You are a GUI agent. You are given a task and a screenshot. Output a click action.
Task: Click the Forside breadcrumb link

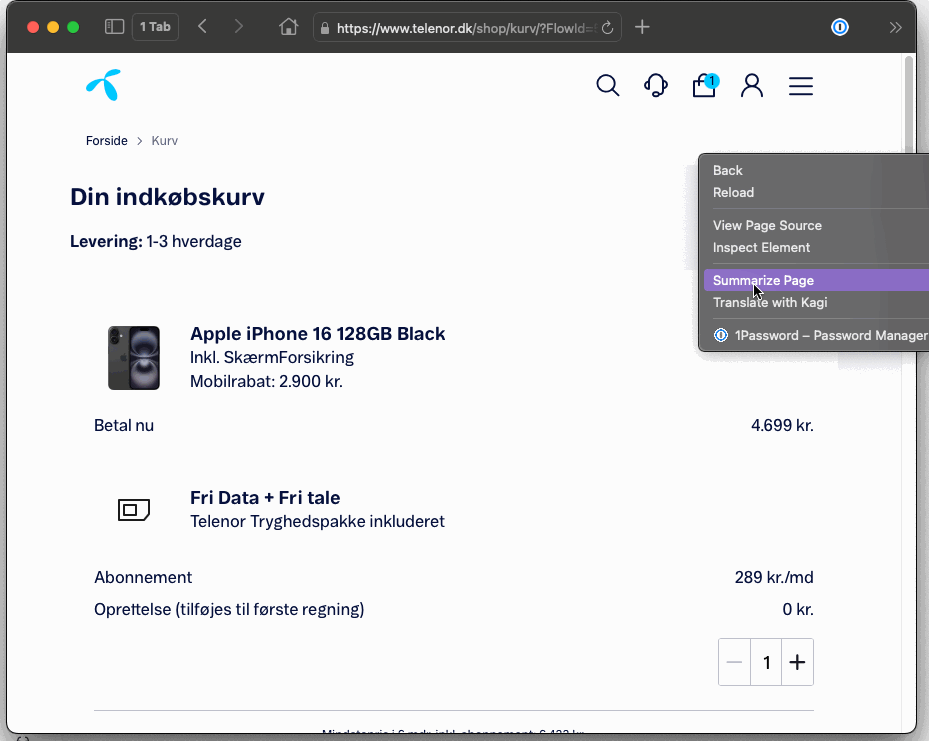pyautogui.click(x=107, y=141)
